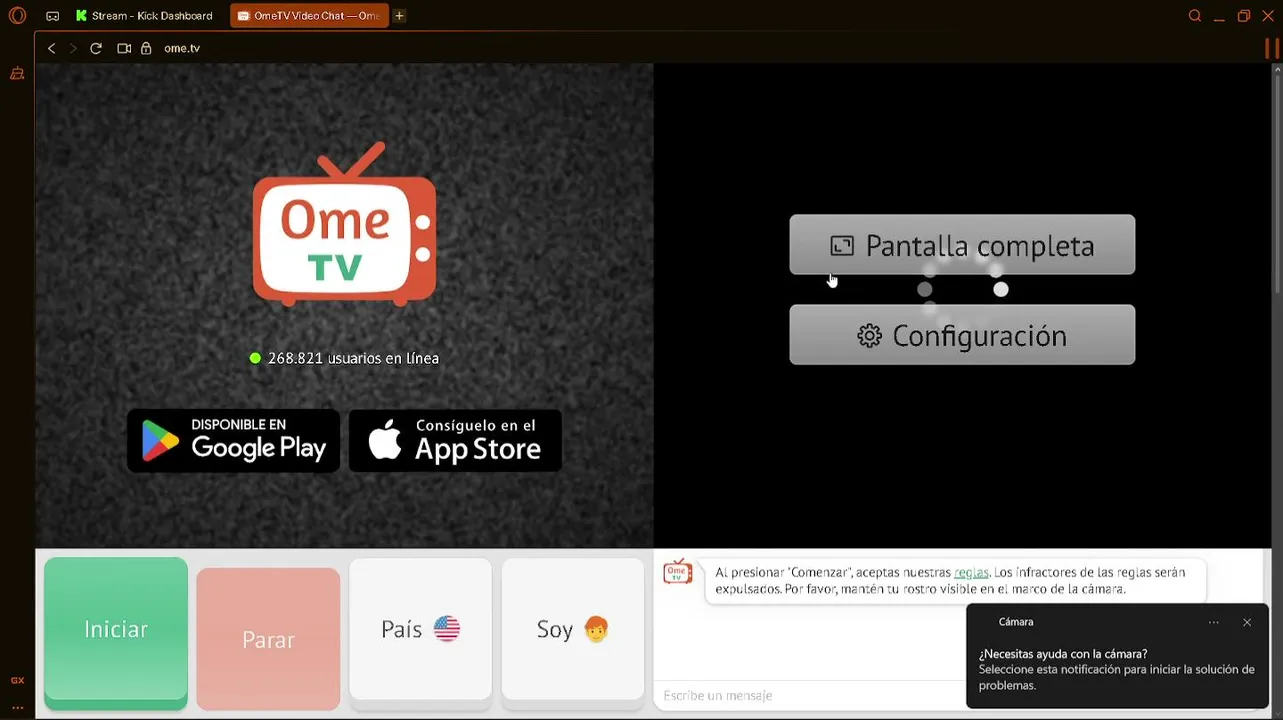Open Cámara notification options menu
This screenshot has height=720, width=1283.
pos(1214,622)
